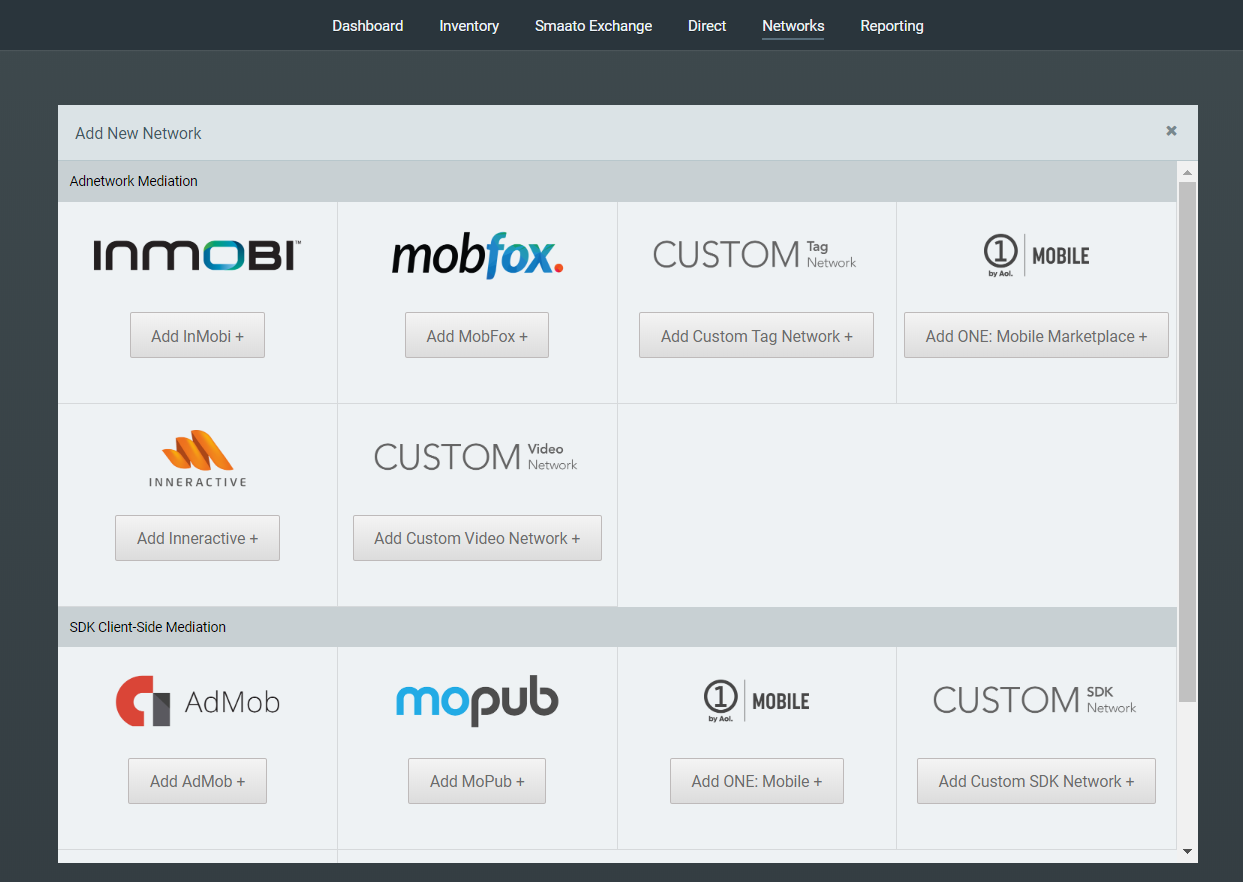Click the Inneractive logo
This screenshot has height=882, width=1243.
[x=197, y=458]
